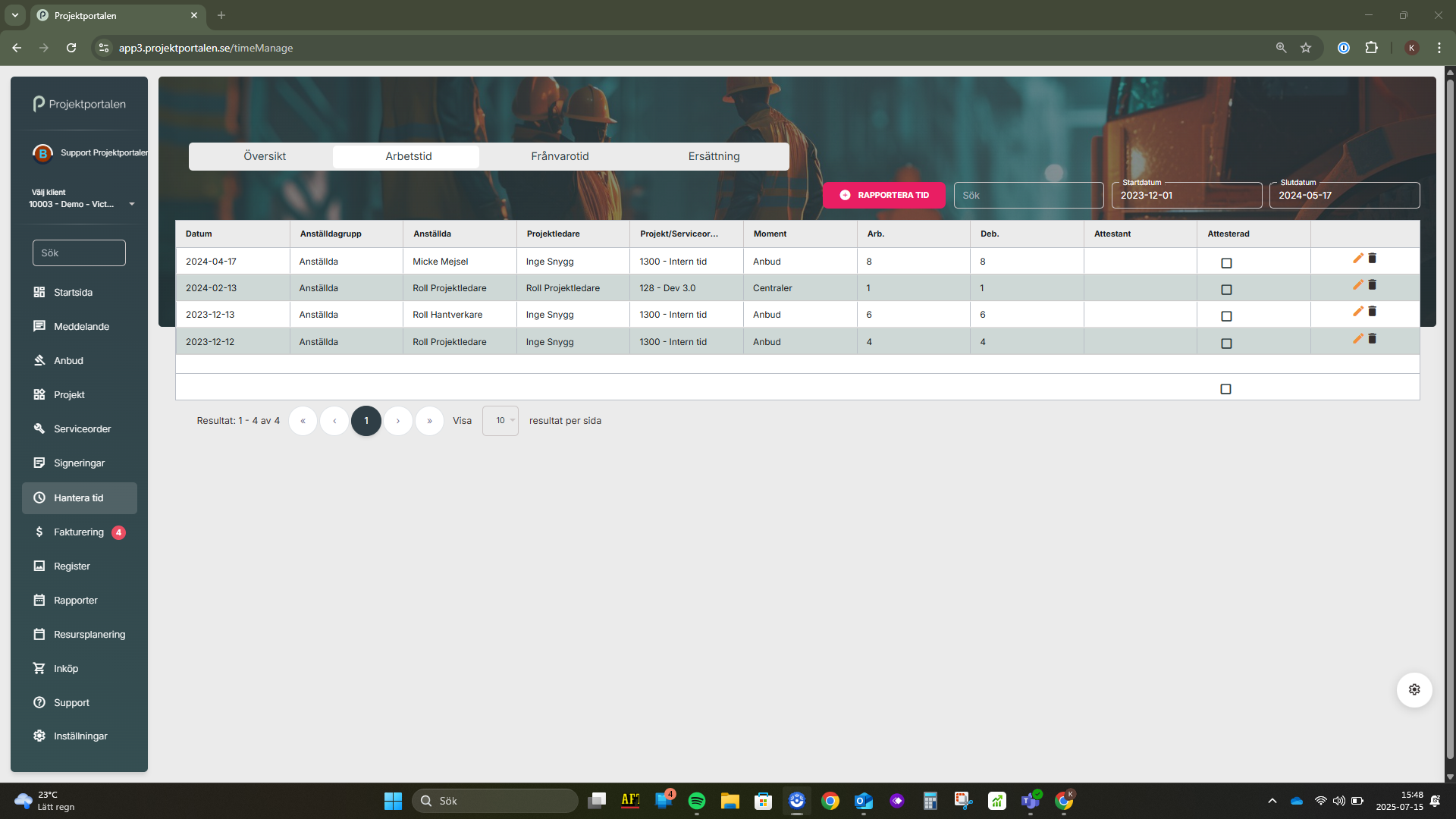This screenshot has height=819, width=1456.
Task: Click the Rapportera tid button
Action: pyautogui.click(x=883, y=196)
